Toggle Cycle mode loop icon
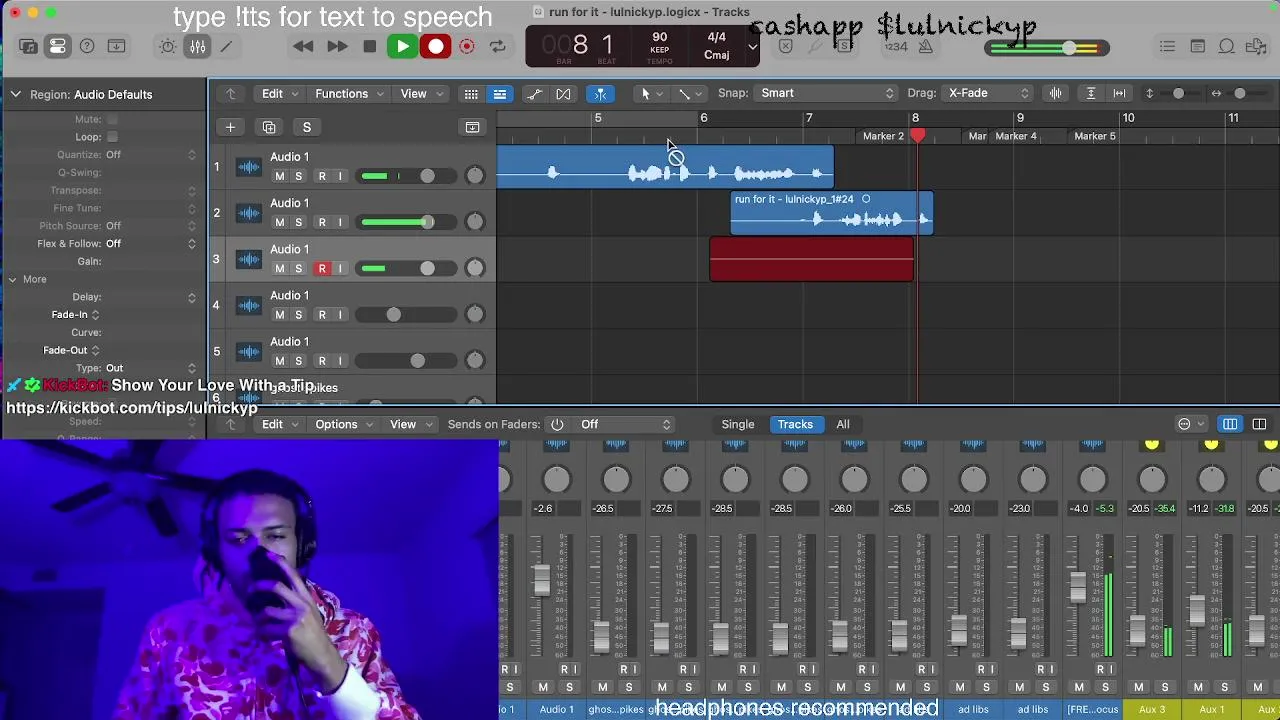 (x=497, y=46)
